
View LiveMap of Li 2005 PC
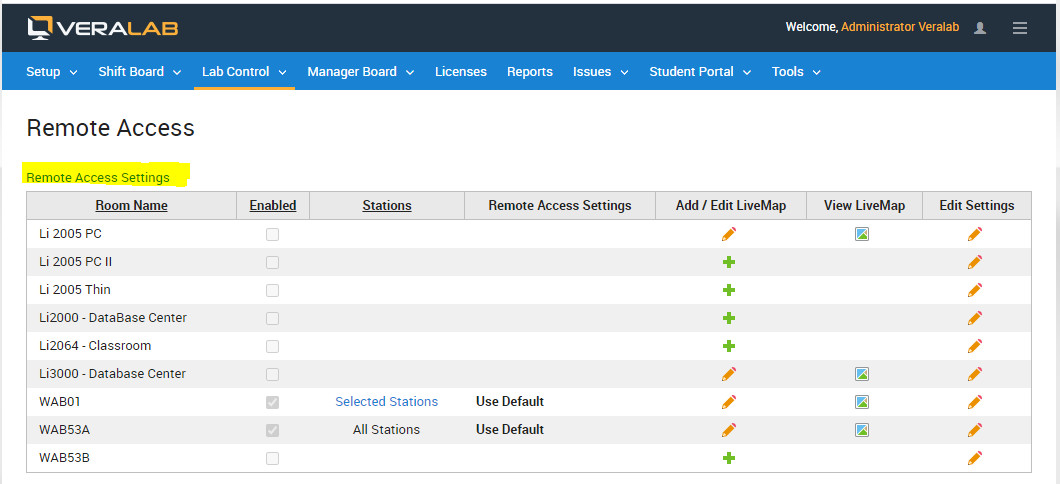861,234
